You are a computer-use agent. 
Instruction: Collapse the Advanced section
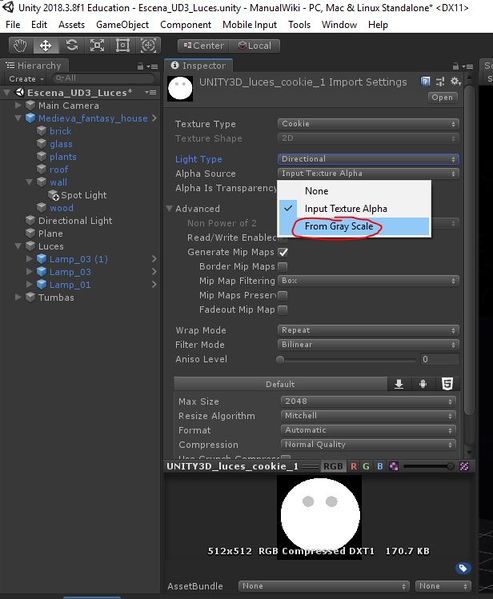pyautogui.click(x=170, y=209)
